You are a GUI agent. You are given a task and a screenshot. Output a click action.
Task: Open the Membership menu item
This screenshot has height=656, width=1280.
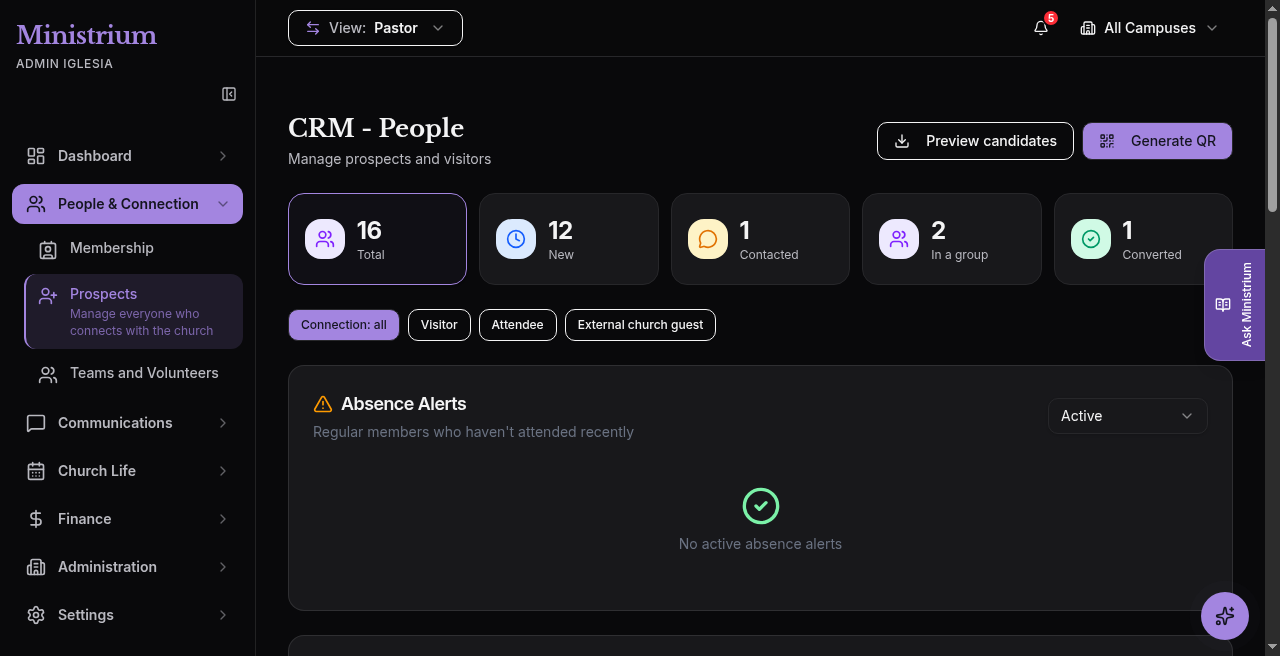133,248
